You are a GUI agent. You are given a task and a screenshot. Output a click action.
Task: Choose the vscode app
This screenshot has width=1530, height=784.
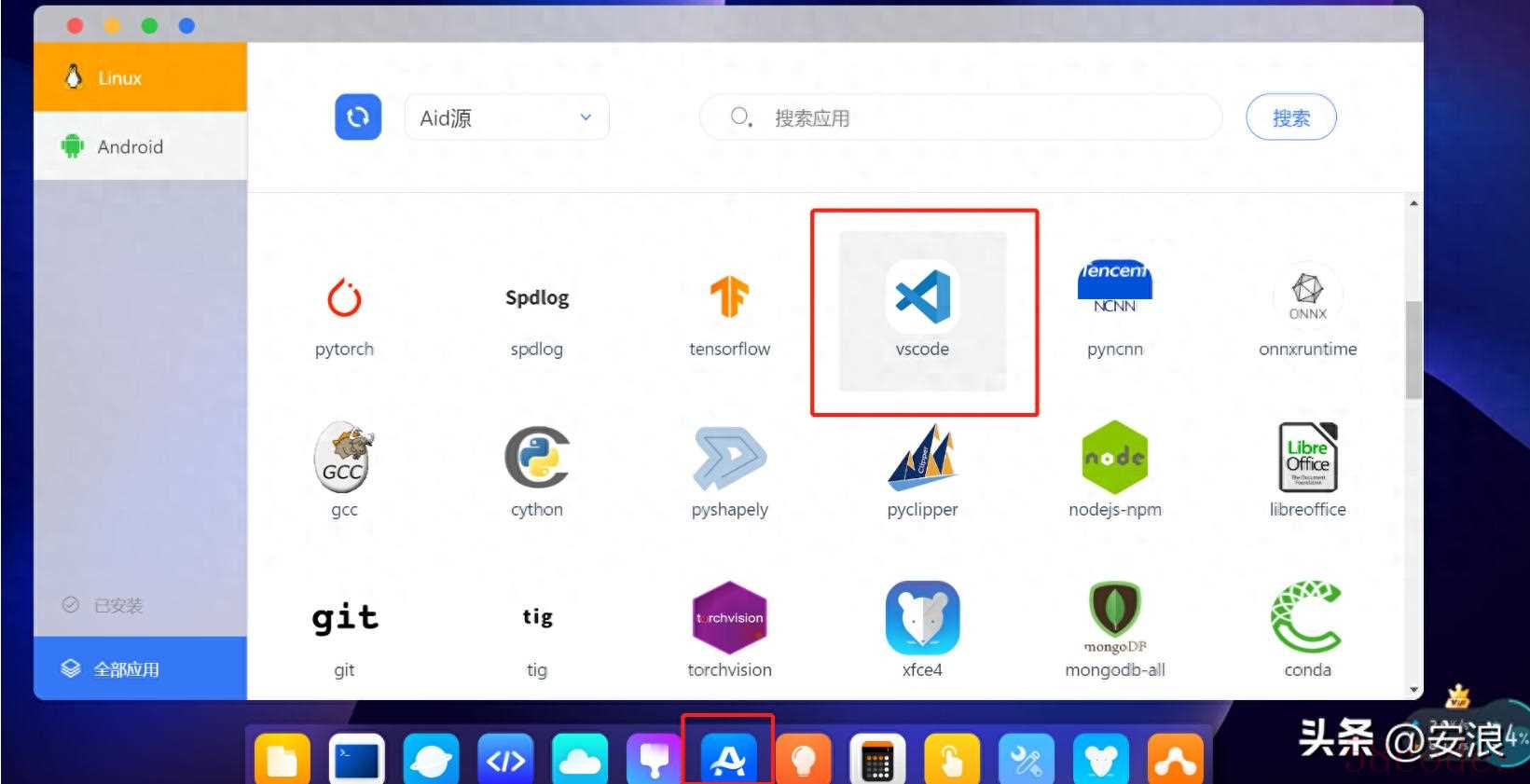tap(922, 311)
